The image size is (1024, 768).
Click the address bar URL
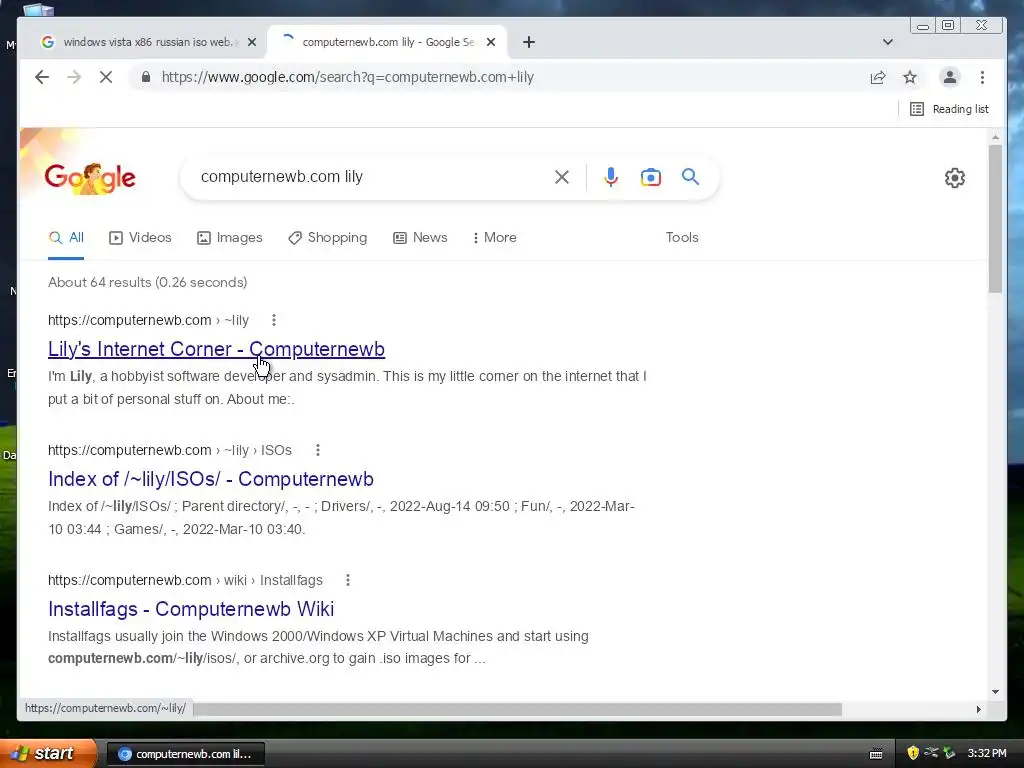tap(347, 77)
